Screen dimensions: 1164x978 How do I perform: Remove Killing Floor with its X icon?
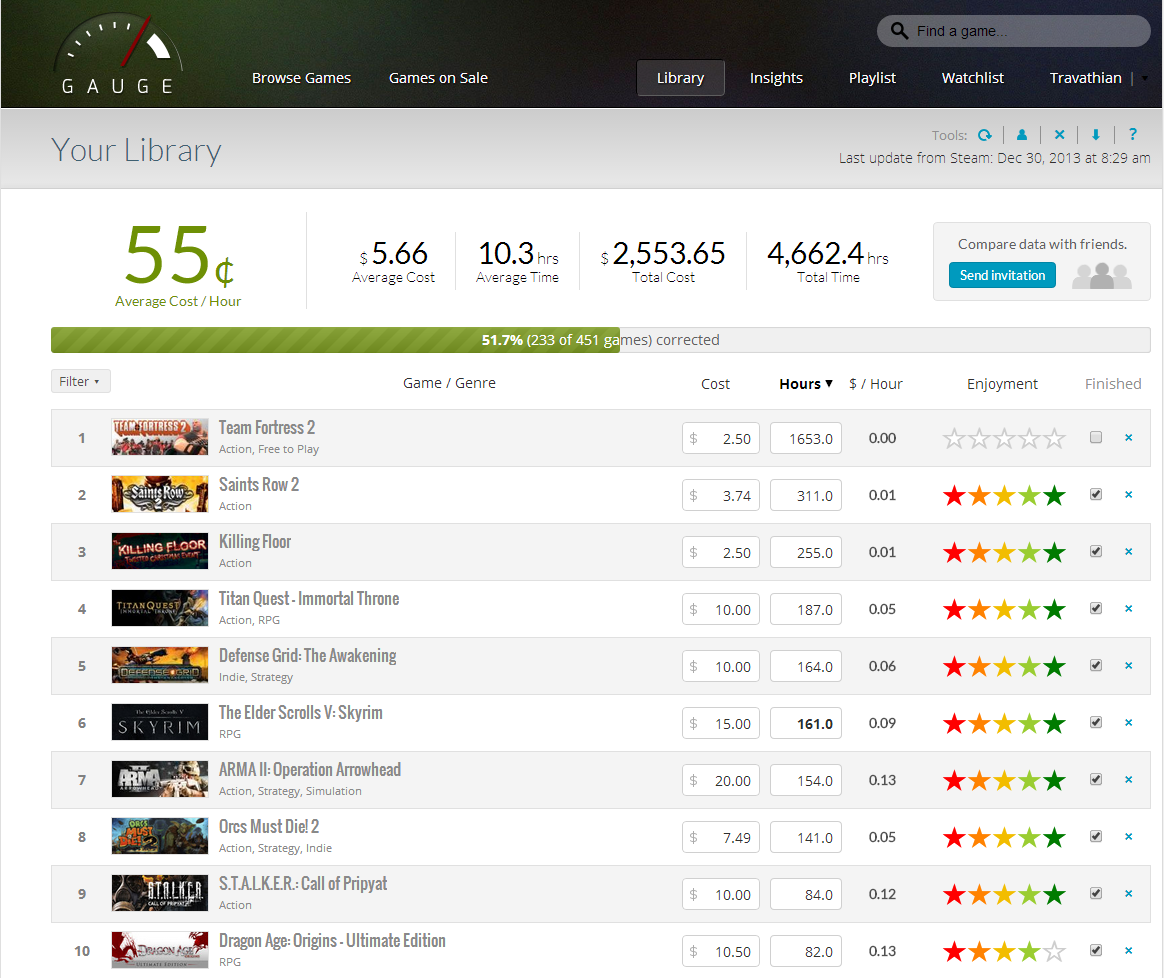(x=1128, y=552)
